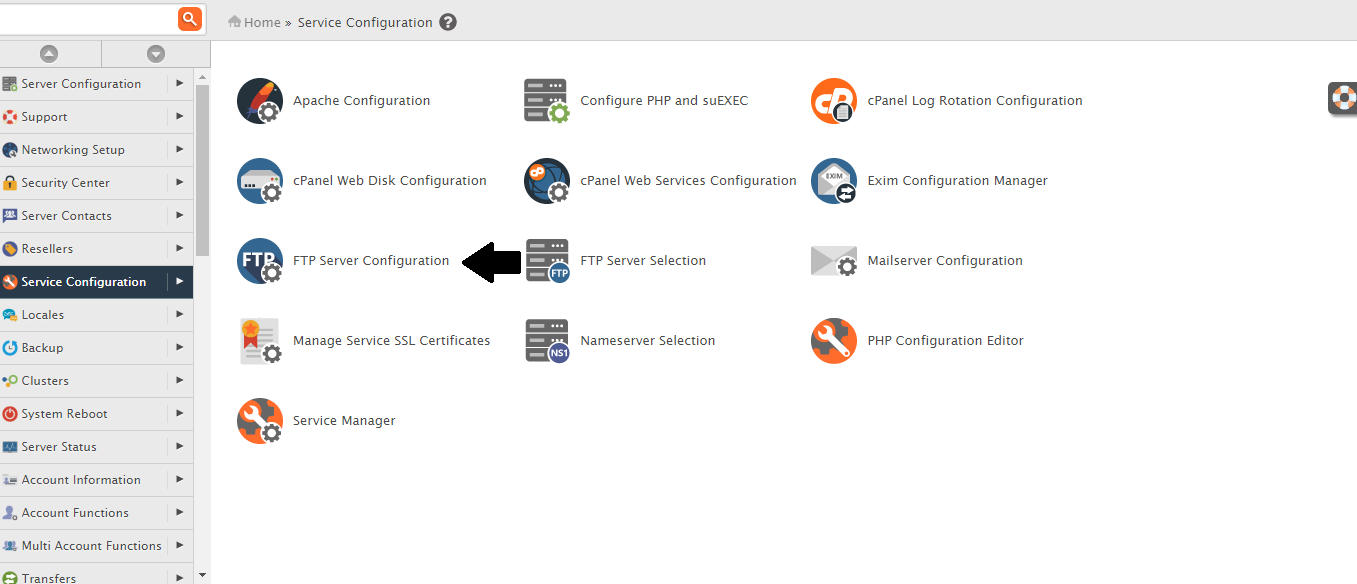This screenshot has width=1357, height=584.
Task: Expand the Support submenu arrow
Action: 180,116
